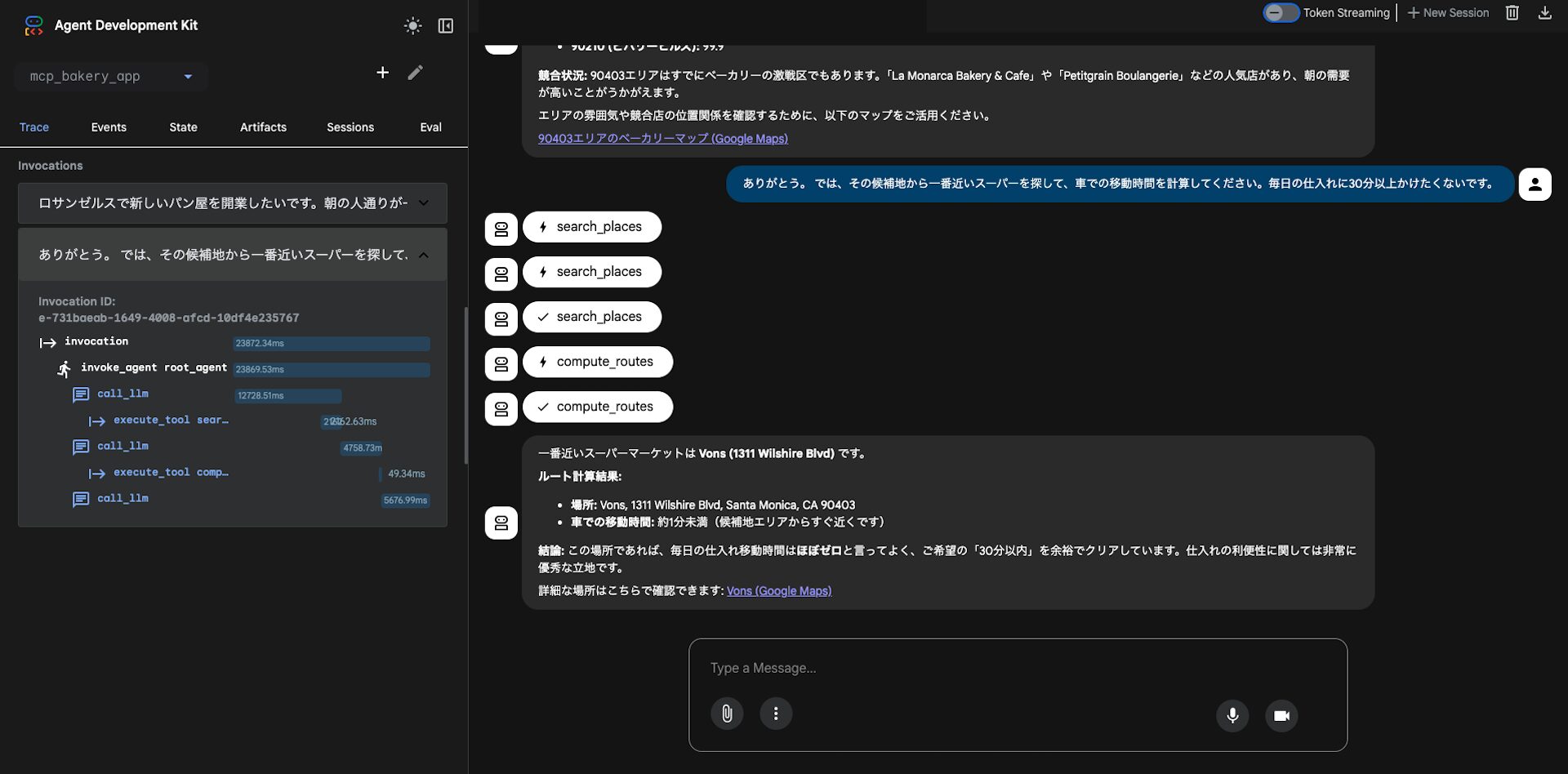This screenshot has height=774, width=1568.
Task: Switch to the Events tab
Action: click(x=109, y=127)
